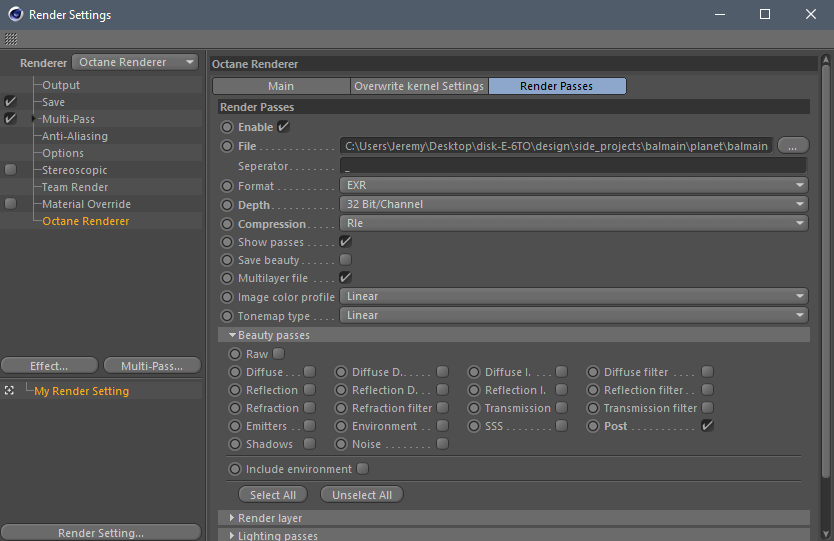Enable the Include environment checkbox

click(363, 469)
